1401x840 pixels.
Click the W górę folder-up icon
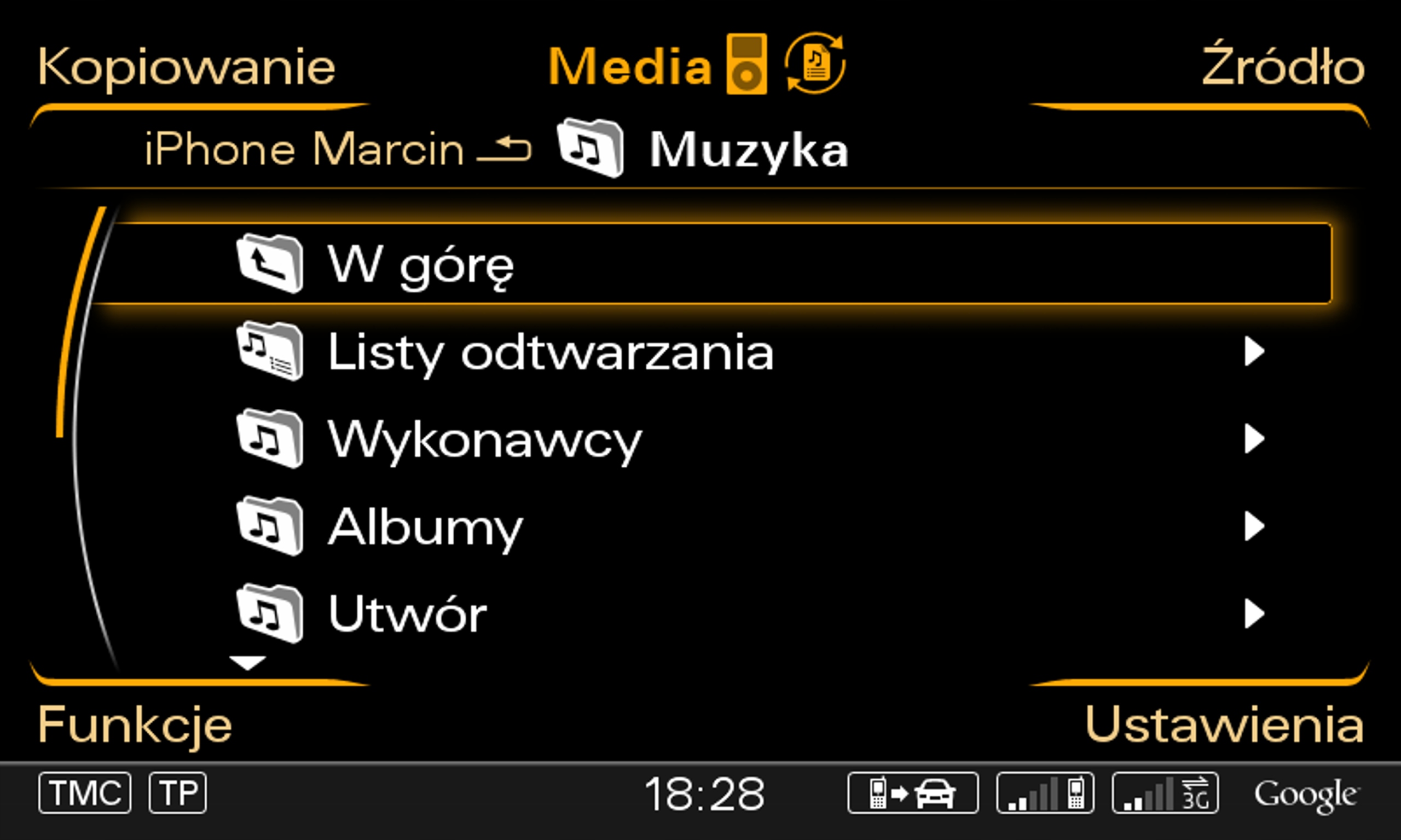coord(270,263)
